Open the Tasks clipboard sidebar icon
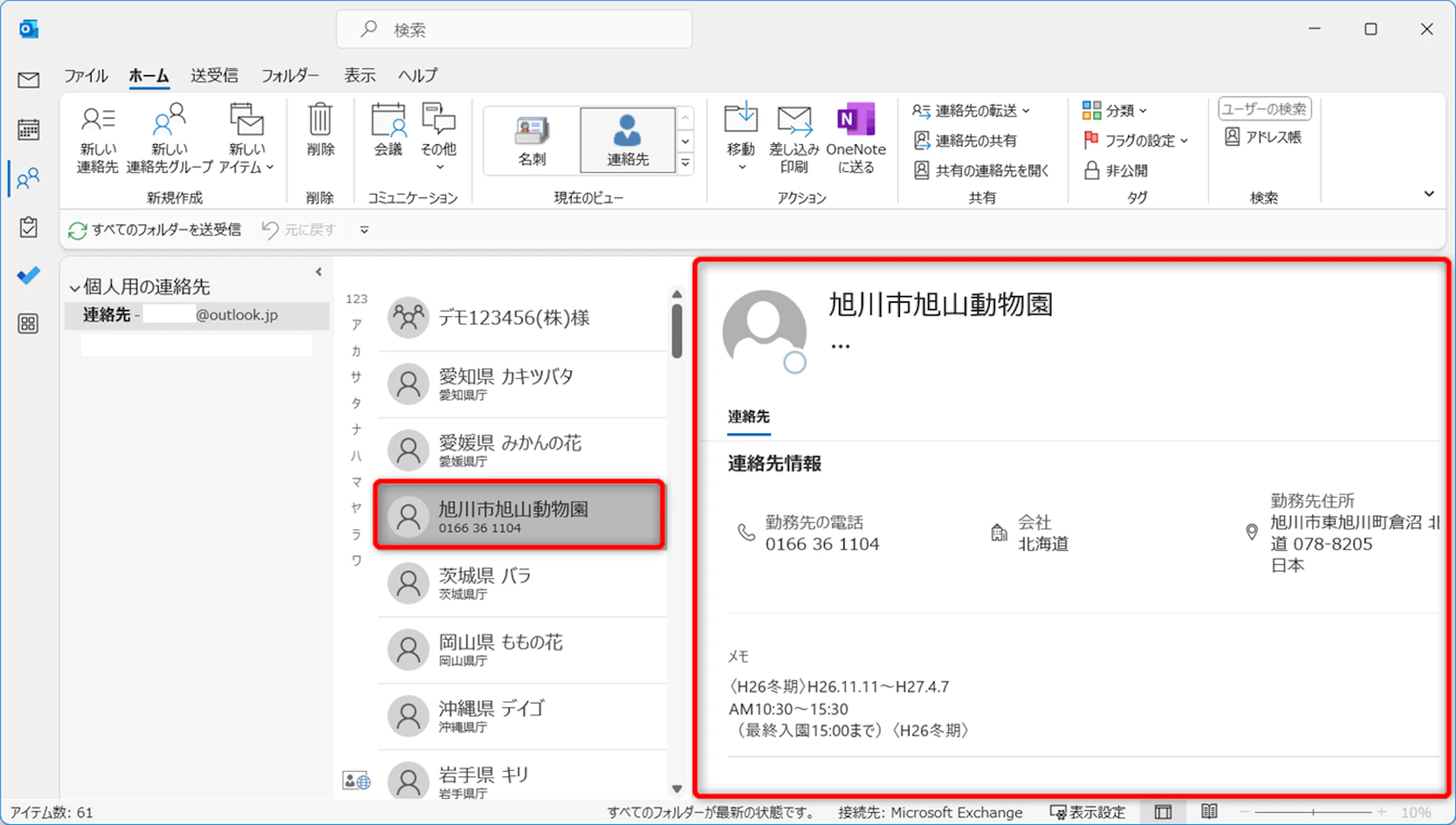The width and height of the screenshot is (1456, 825). [28, 227]
